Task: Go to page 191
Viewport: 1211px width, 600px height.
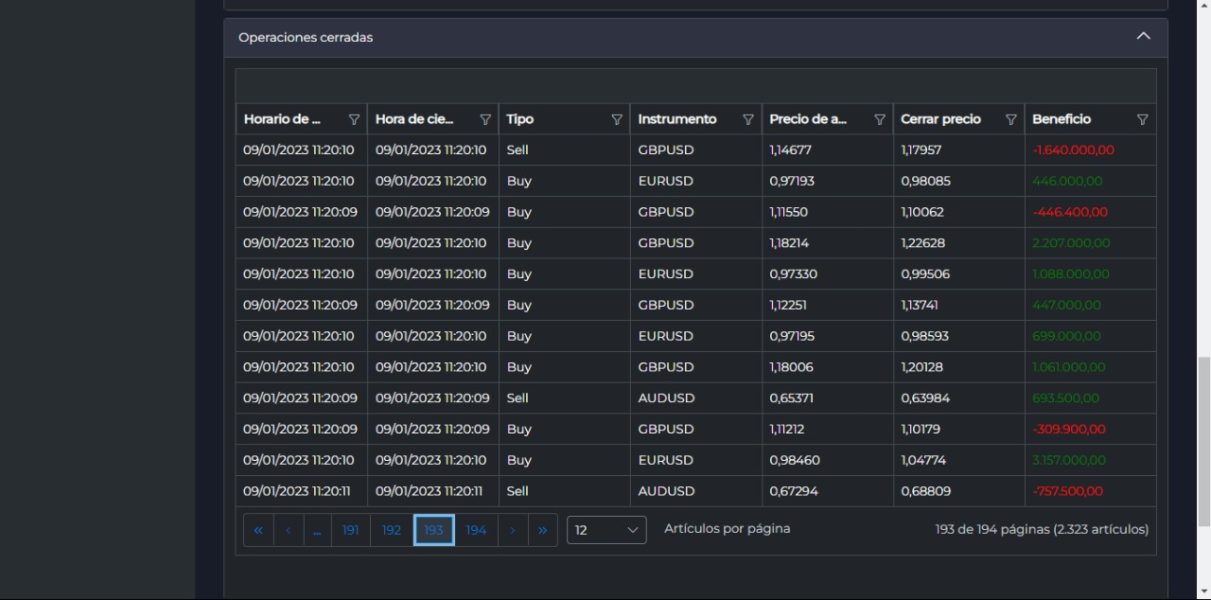Action: (x=350, y=530)
